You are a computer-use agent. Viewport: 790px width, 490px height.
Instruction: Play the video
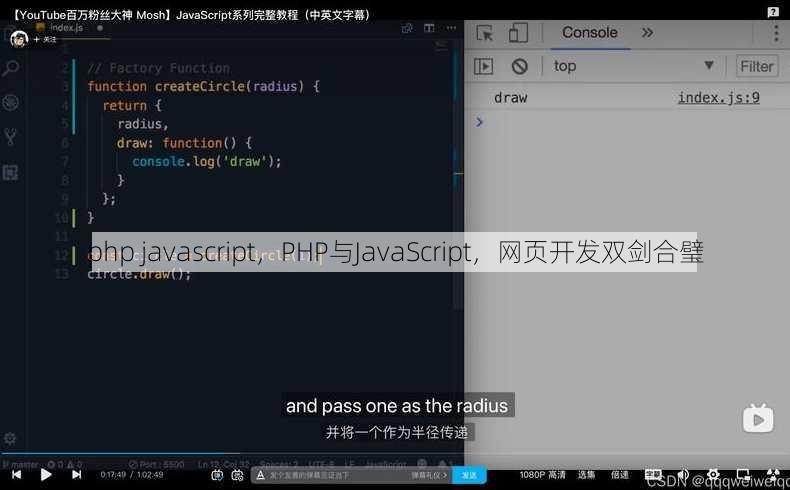point(46,474)
